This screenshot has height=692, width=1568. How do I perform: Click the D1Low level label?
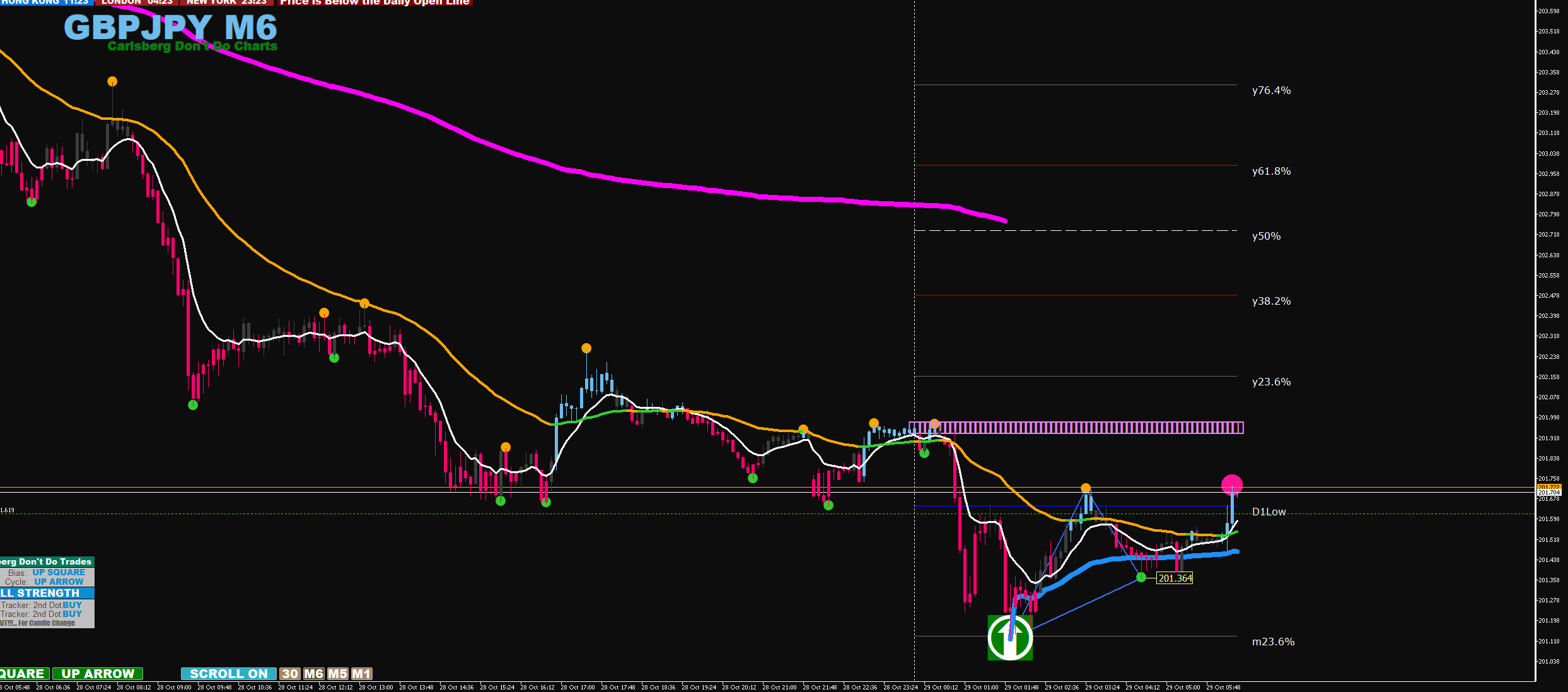[1269, 512]
